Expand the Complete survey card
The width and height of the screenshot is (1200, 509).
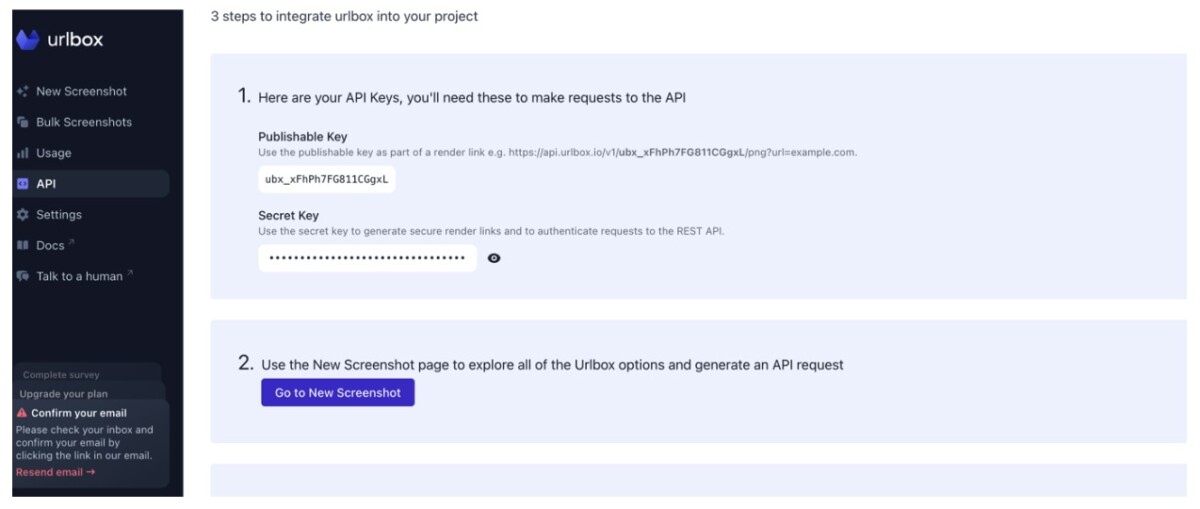pyautogui.click(x=87, y=375)
